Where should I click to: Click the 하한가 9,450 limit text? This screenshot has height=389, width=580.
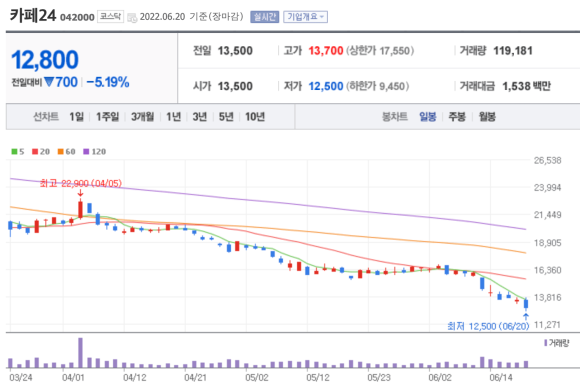click(378, 86)
